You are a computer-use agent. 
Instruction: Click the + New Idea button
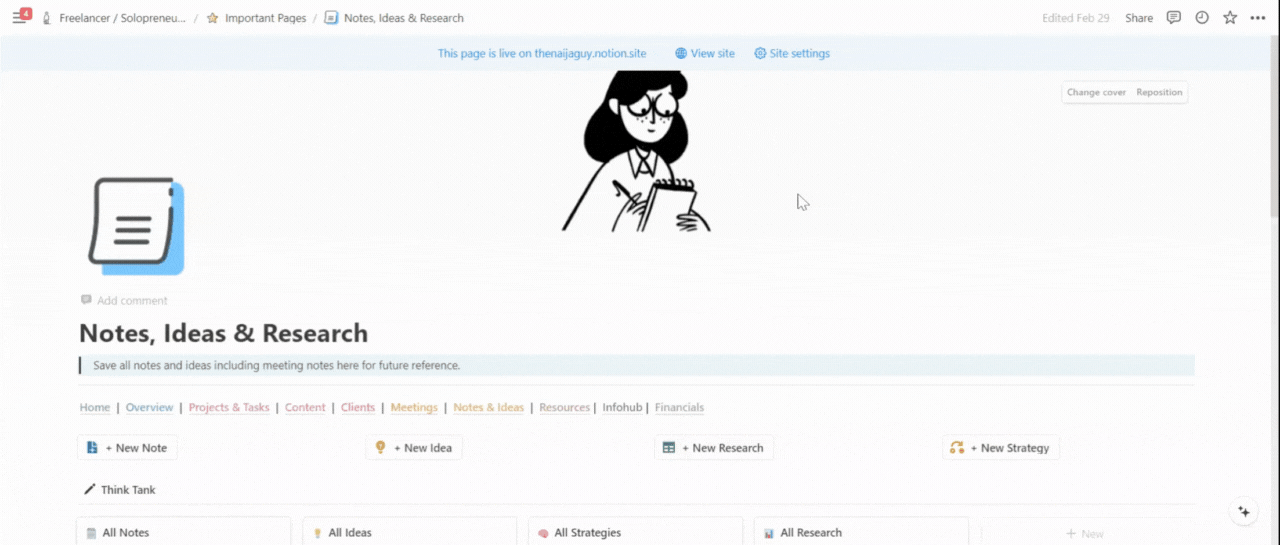pos(414,448)
